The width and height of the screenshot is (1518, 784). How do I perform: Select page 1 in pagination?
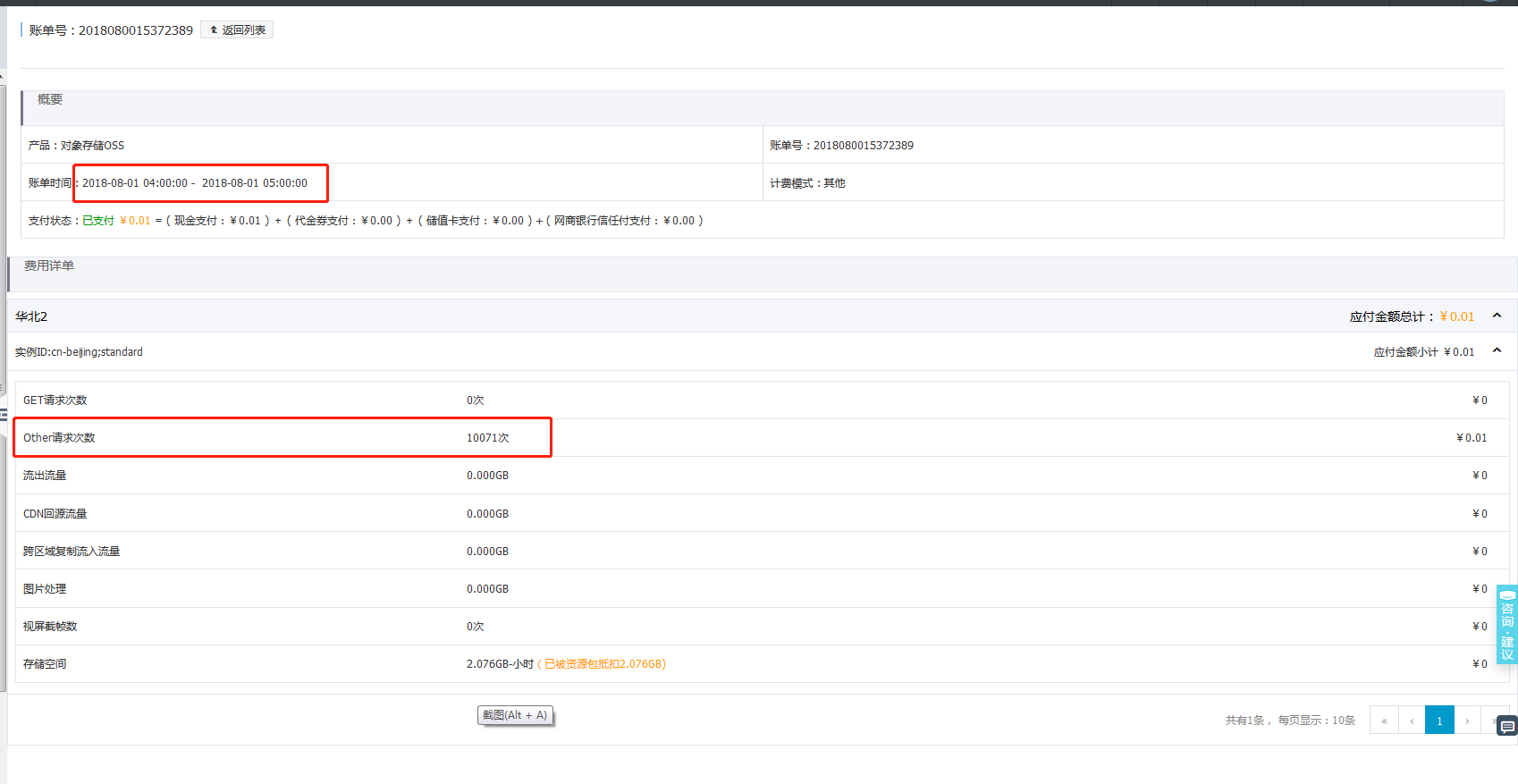tap(1439, 721)
